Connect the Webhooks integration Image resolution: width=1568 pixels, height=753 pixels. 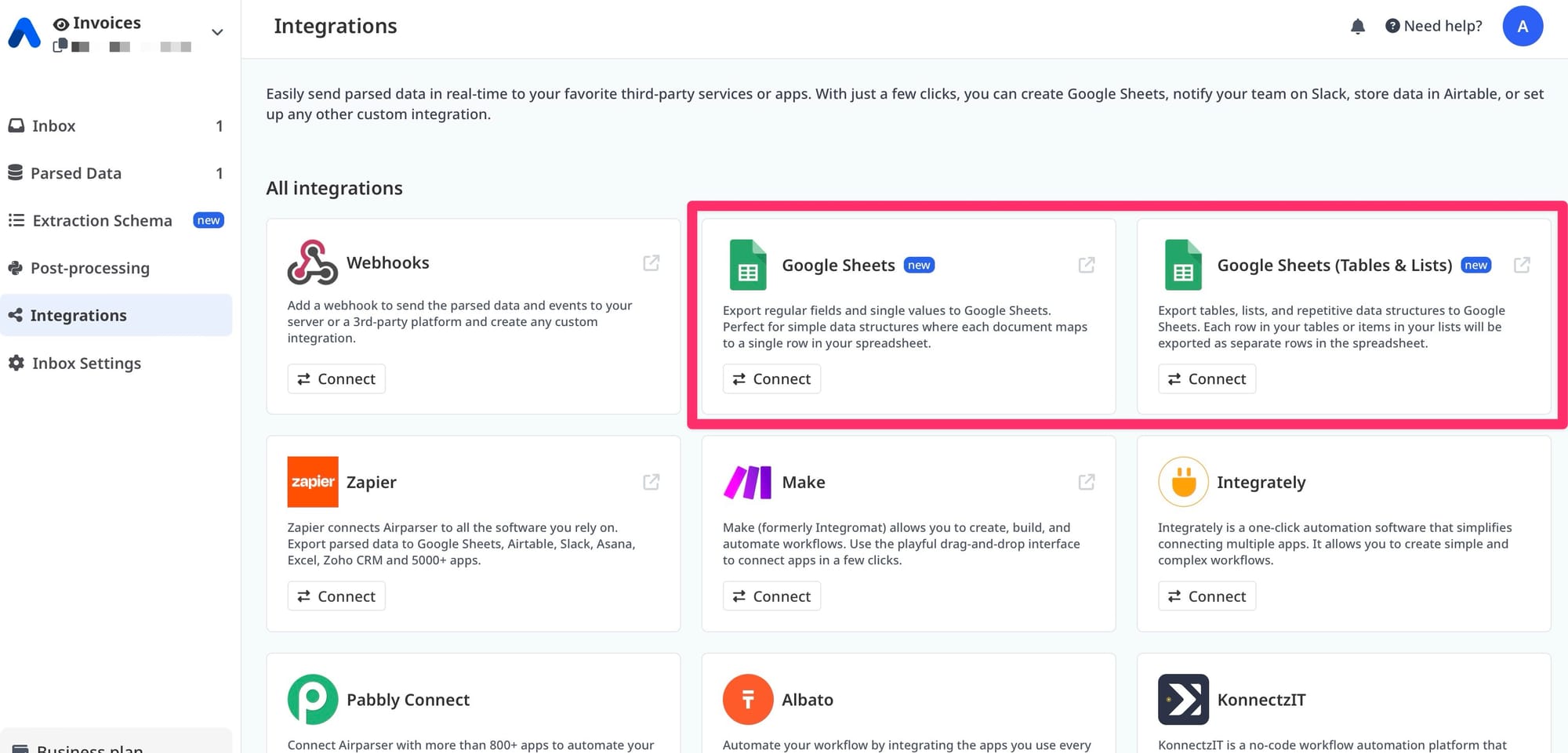[x=336, y=379]
